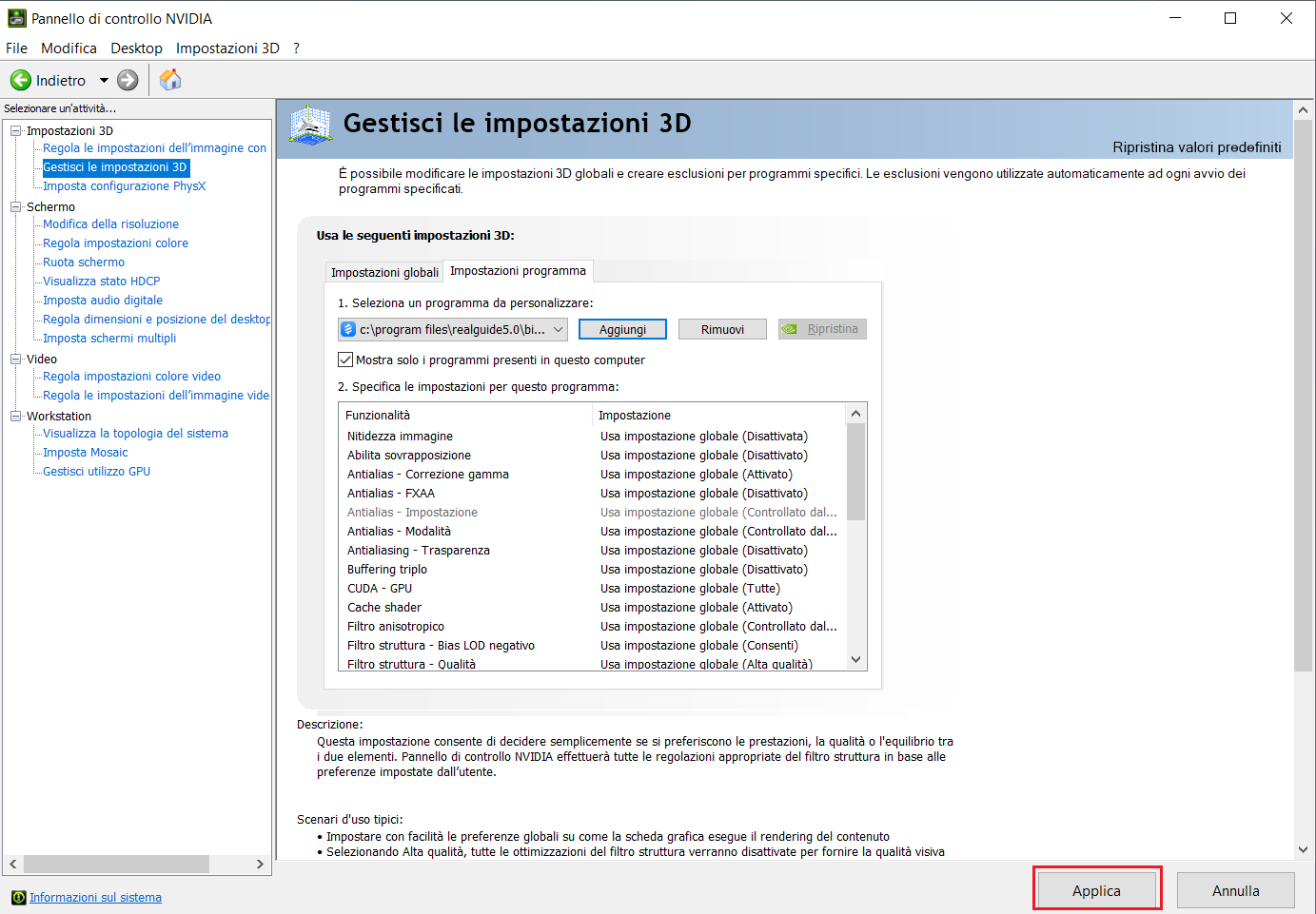The image size is (1316, 914).
Task: Click the 3D settings header icon
Action: [x=310, y=125]
